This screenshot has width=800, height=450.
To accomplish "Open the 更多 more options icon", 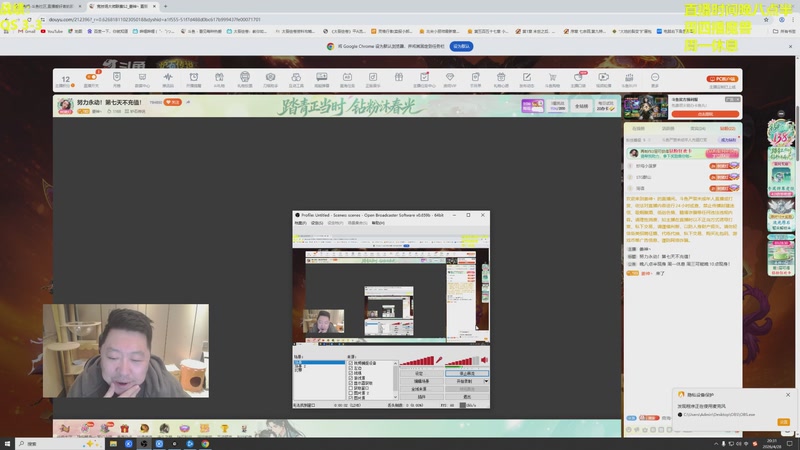I will (655, 79).
